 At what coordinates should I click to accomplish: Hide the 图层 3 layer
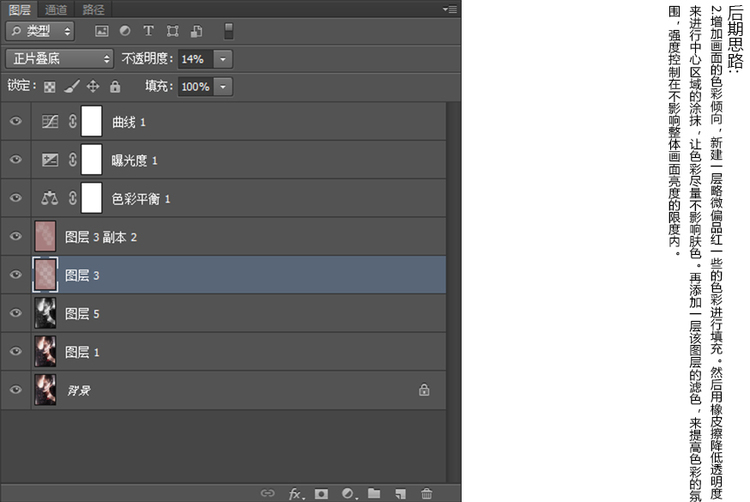pos(15,274)
